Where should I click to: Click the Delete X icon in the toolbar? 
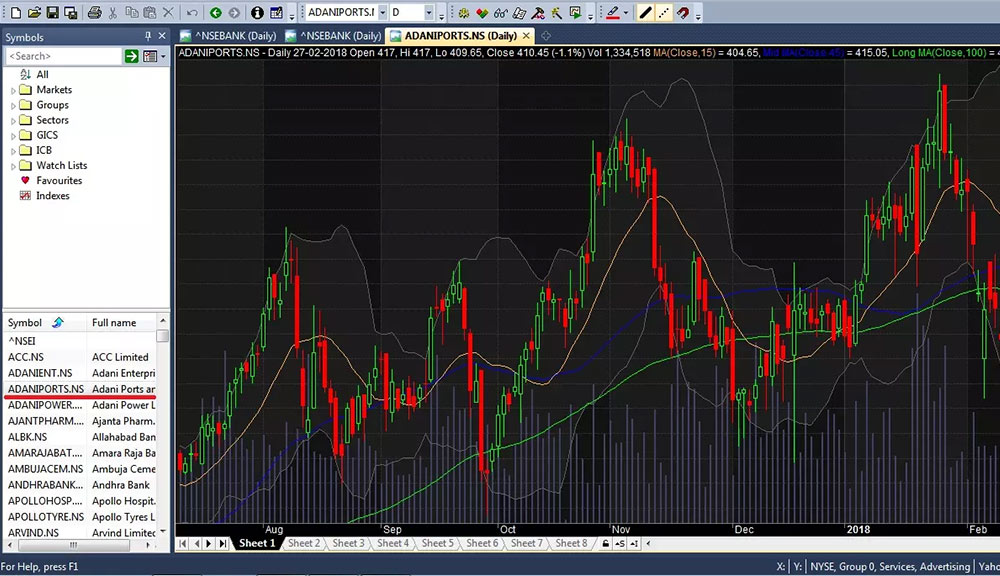(x=168, y=12)
